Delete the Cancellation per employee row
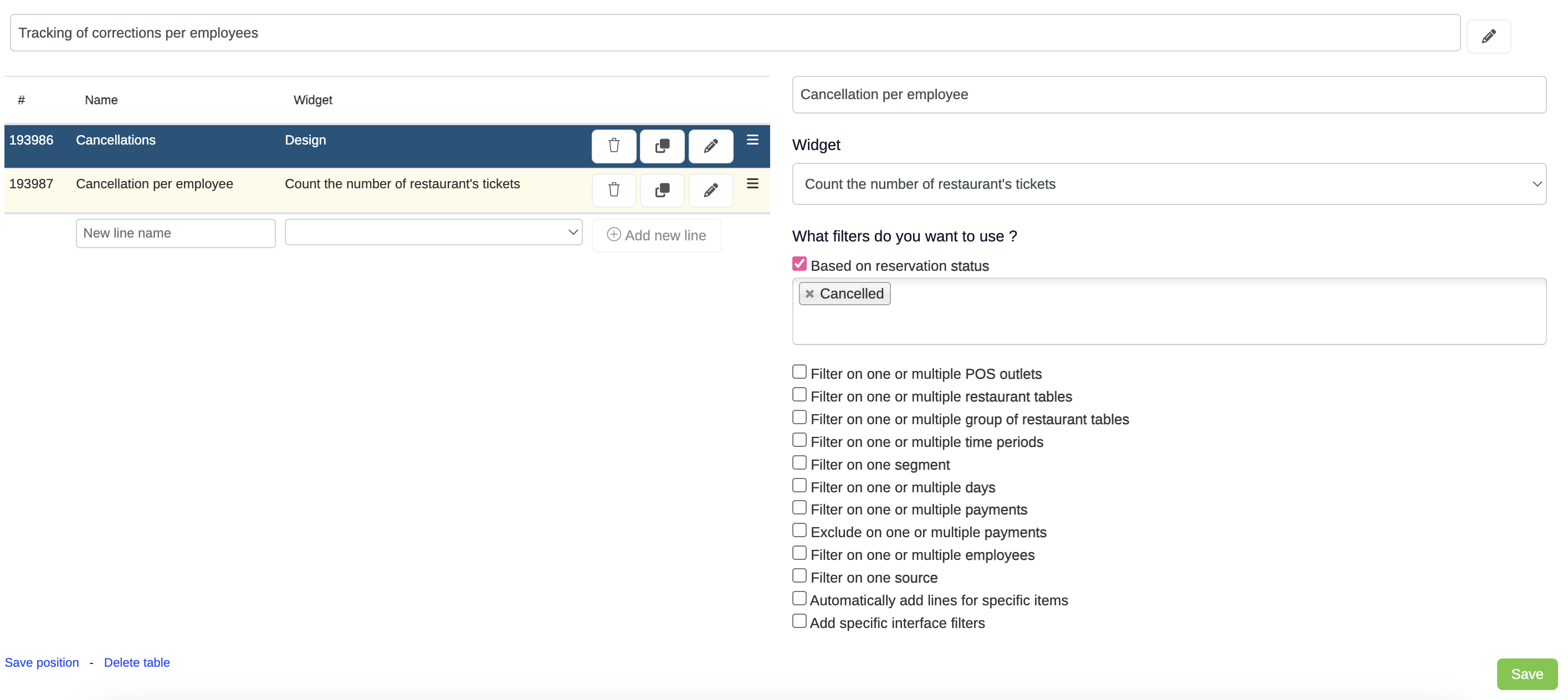This screenshot has height=700, width=1568. (x=613, y=191)
